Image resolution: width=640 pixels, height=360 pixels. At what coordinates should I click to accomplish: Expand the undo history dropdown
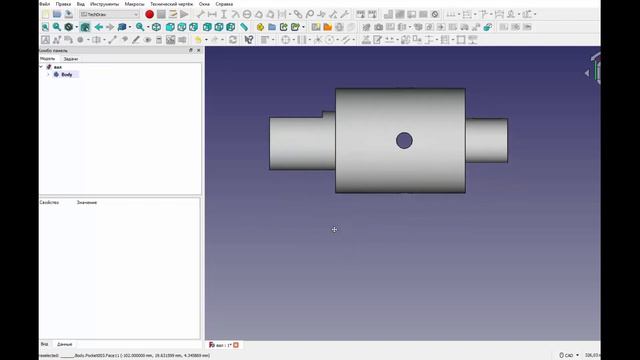tap(206, 40)
